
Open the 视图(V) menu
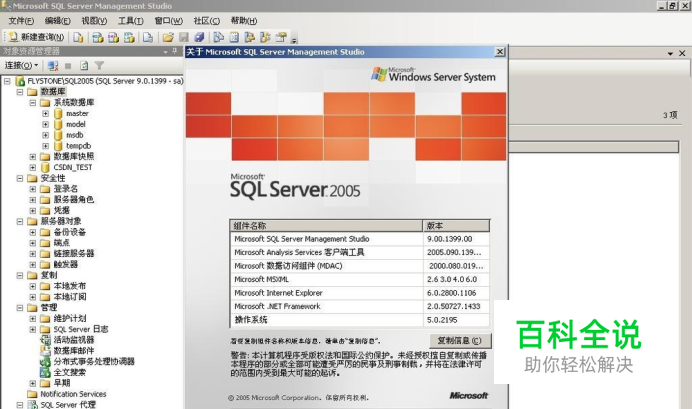coord(94,21)
